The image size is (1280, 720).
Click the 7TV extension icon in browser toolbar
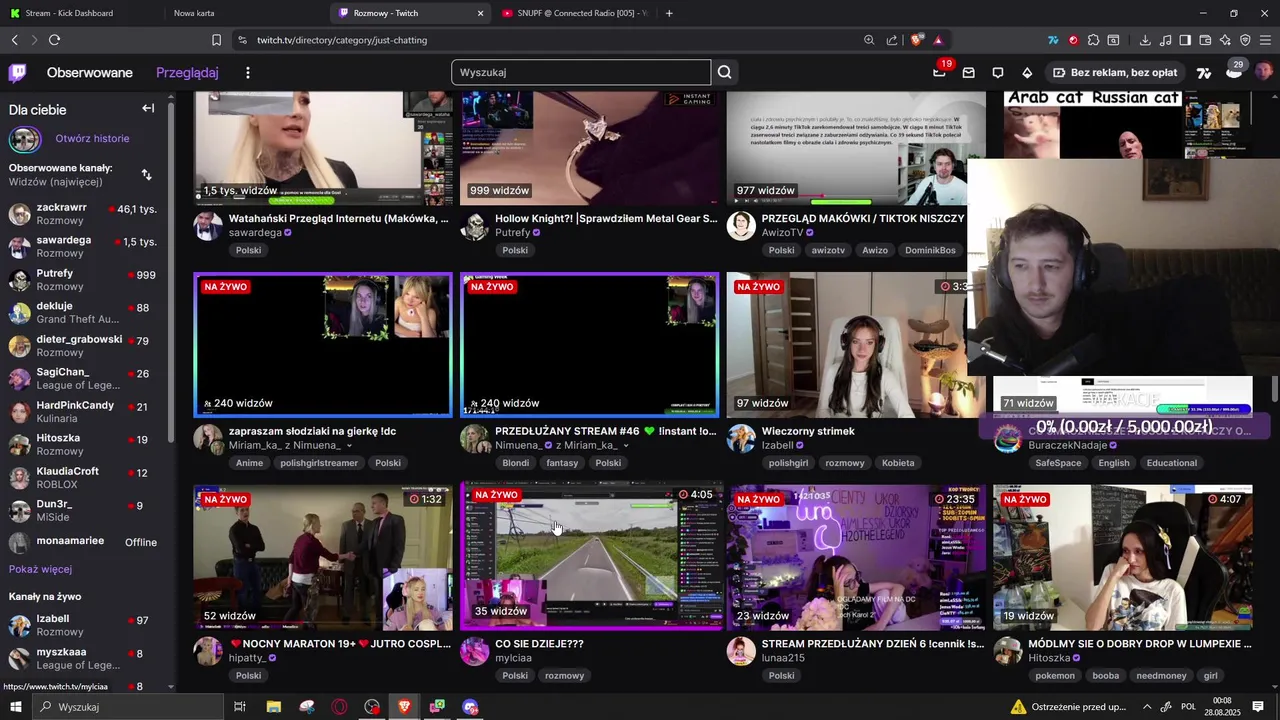(1053, 40)
